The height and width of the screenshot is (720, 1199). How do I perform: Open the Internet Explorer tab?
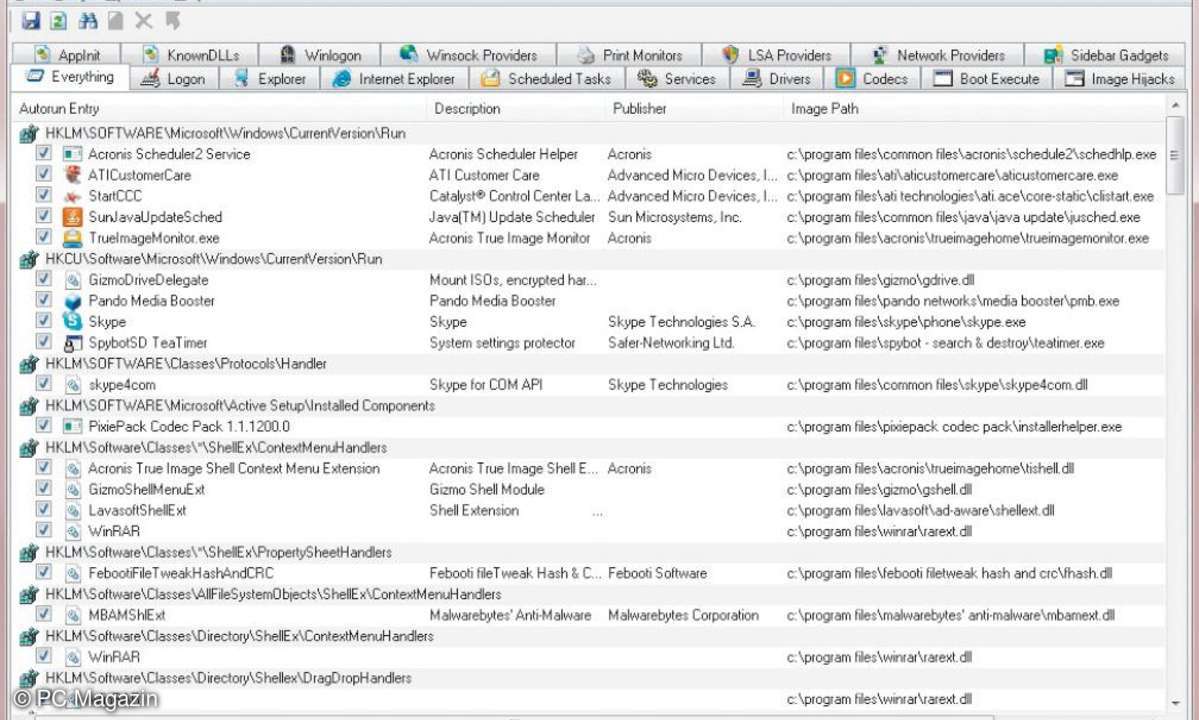[x=395, y=79]
